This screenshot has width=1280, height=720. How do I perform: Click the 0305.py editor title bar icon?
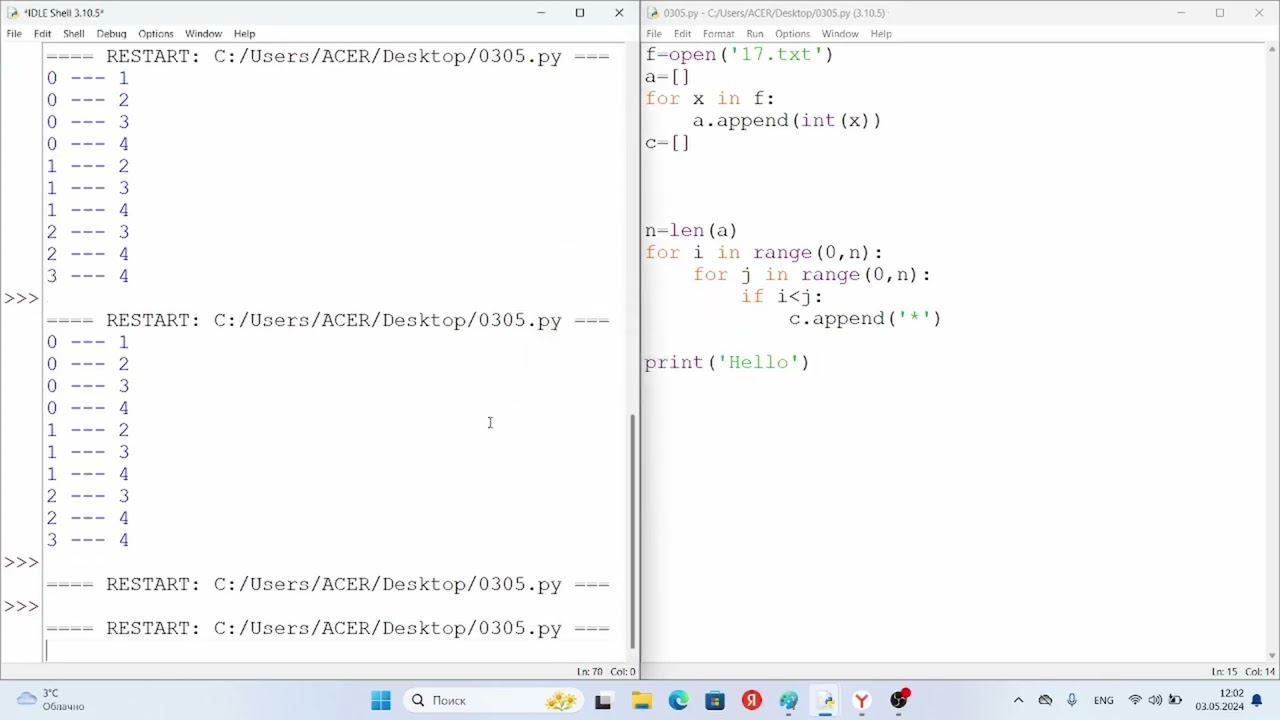652,13
